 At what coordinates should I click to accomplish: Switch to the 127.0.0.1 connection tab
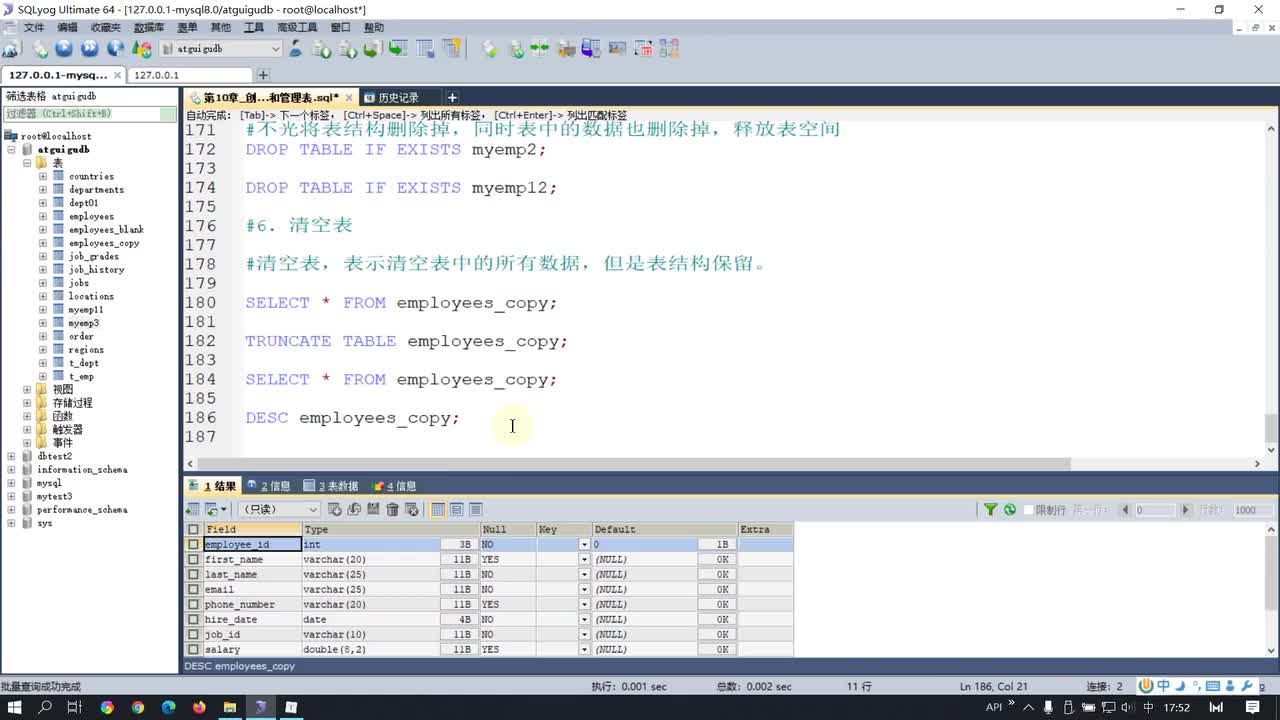(190, 75)
